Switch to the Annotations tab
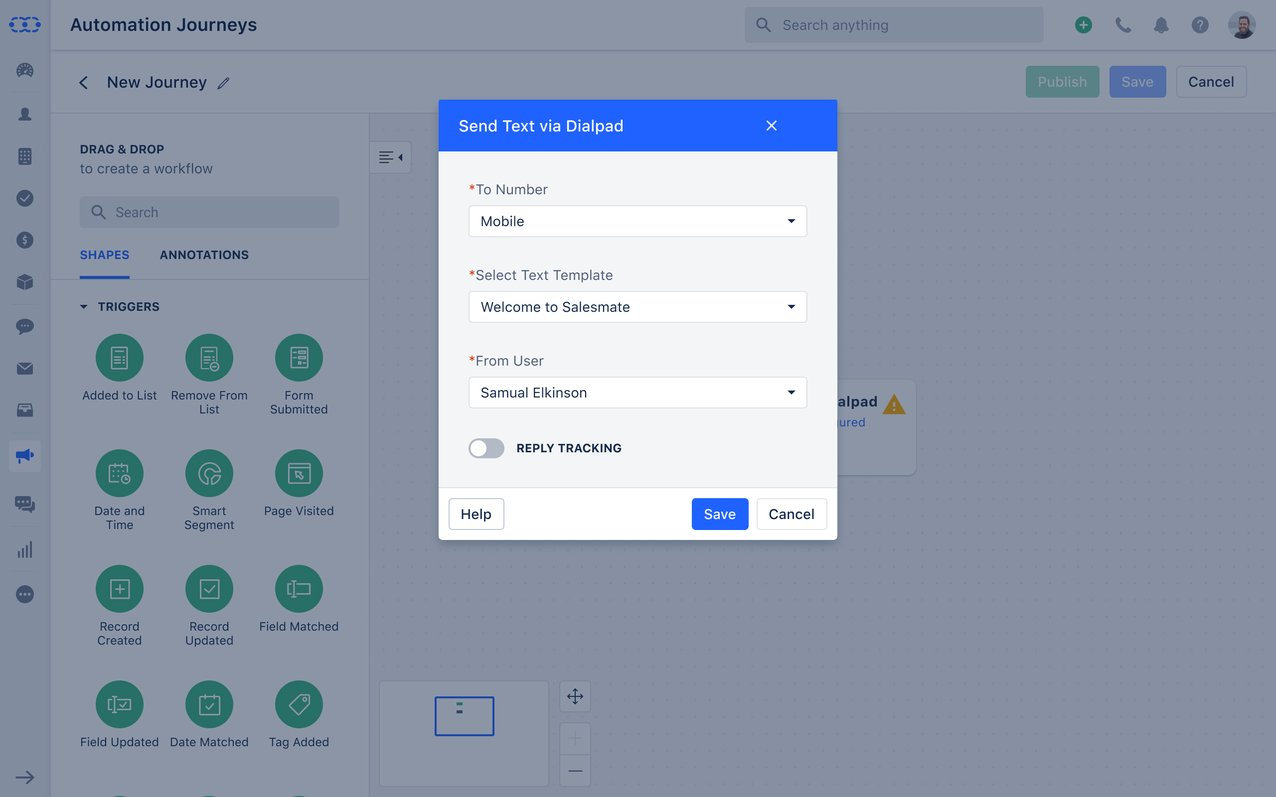Screen dimensions: 1276x797 click(204, 255)
